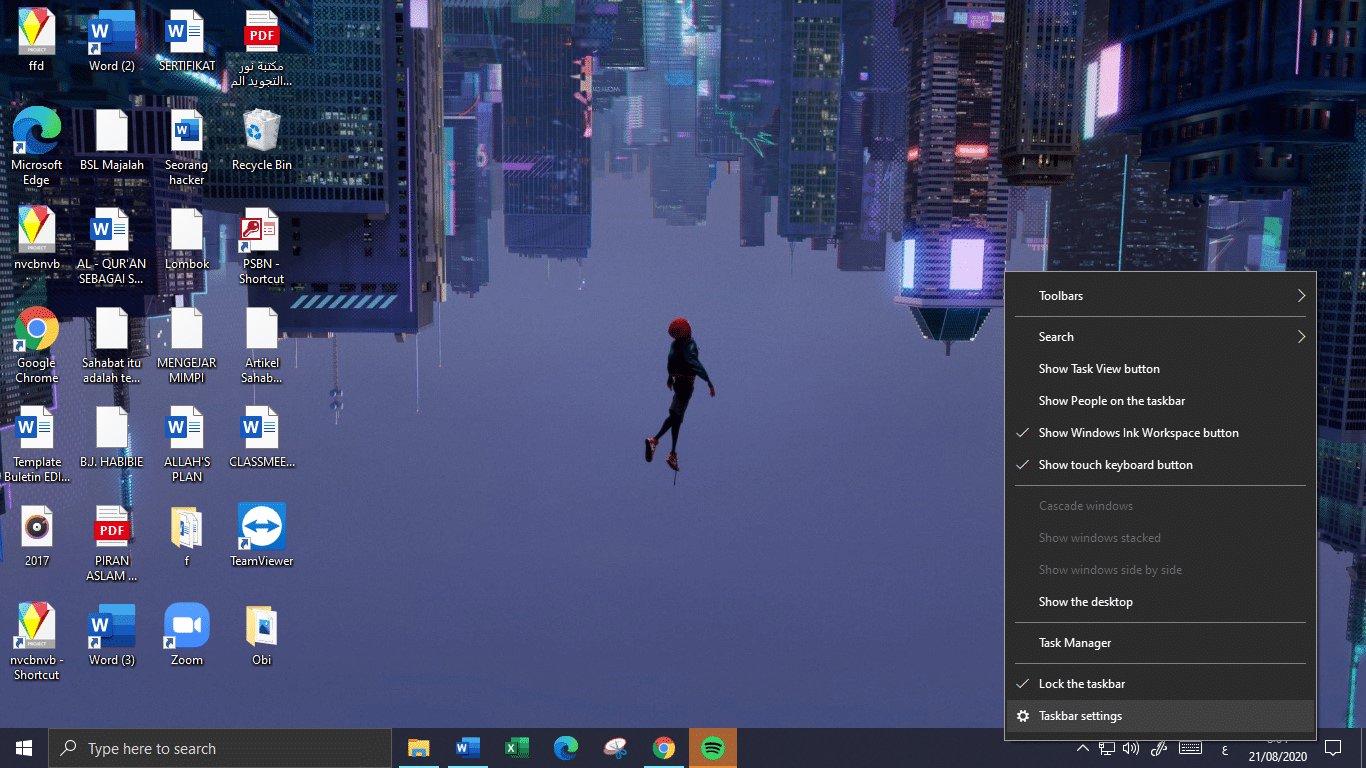Screen dimensions: 1366x768
Task: Enable Show People on the taskbar
Action: 1160,401
